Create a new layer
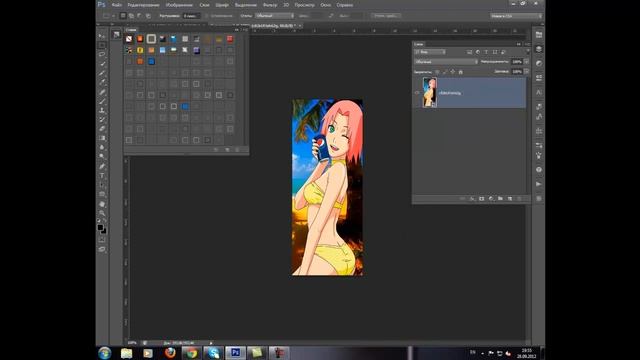Image resolution: width=640 pixels, height=360 pixels. (x=510, y=199)
